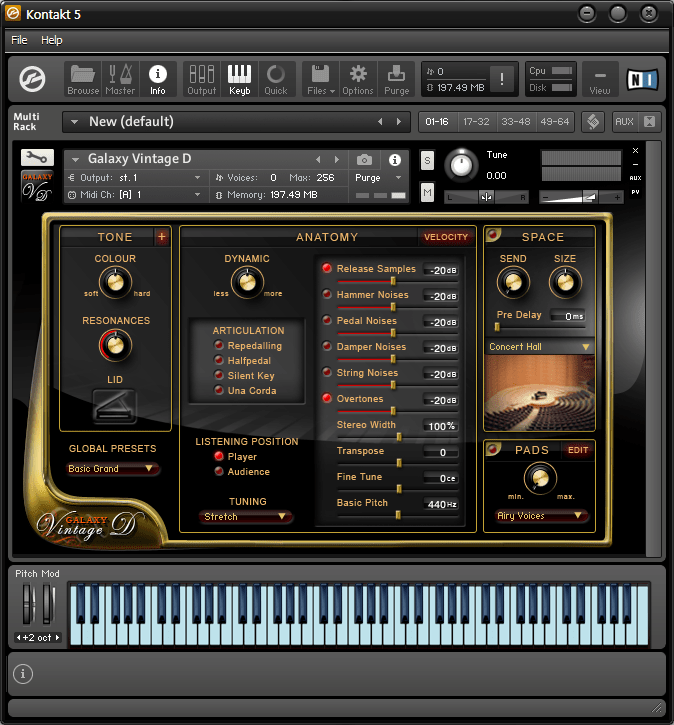Open the File menu

pyautogui.click(x=19, y=40)
